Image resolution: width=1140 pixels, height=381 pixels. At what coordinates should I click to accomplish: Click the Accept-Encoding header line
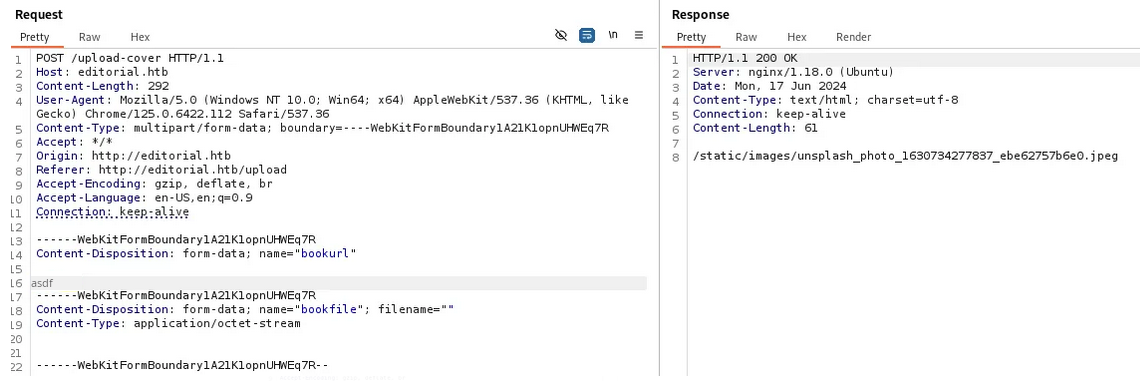tap(154, 184)
